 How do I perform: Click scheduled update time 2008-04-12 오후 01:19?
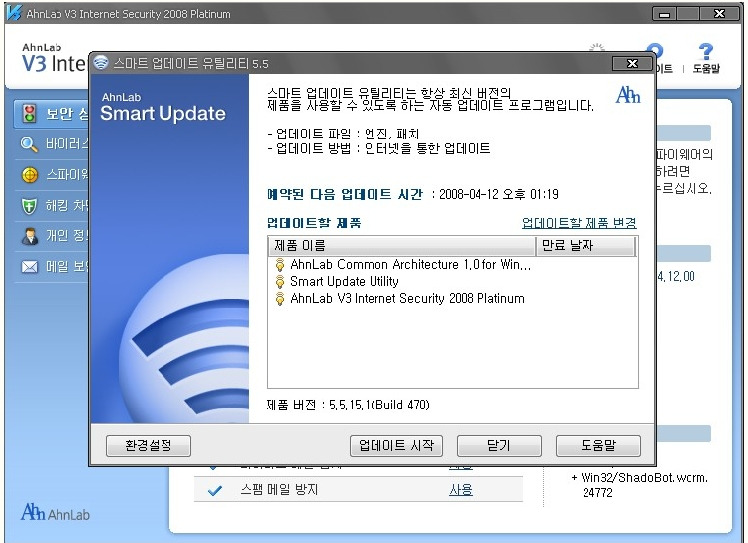(499, 194)
